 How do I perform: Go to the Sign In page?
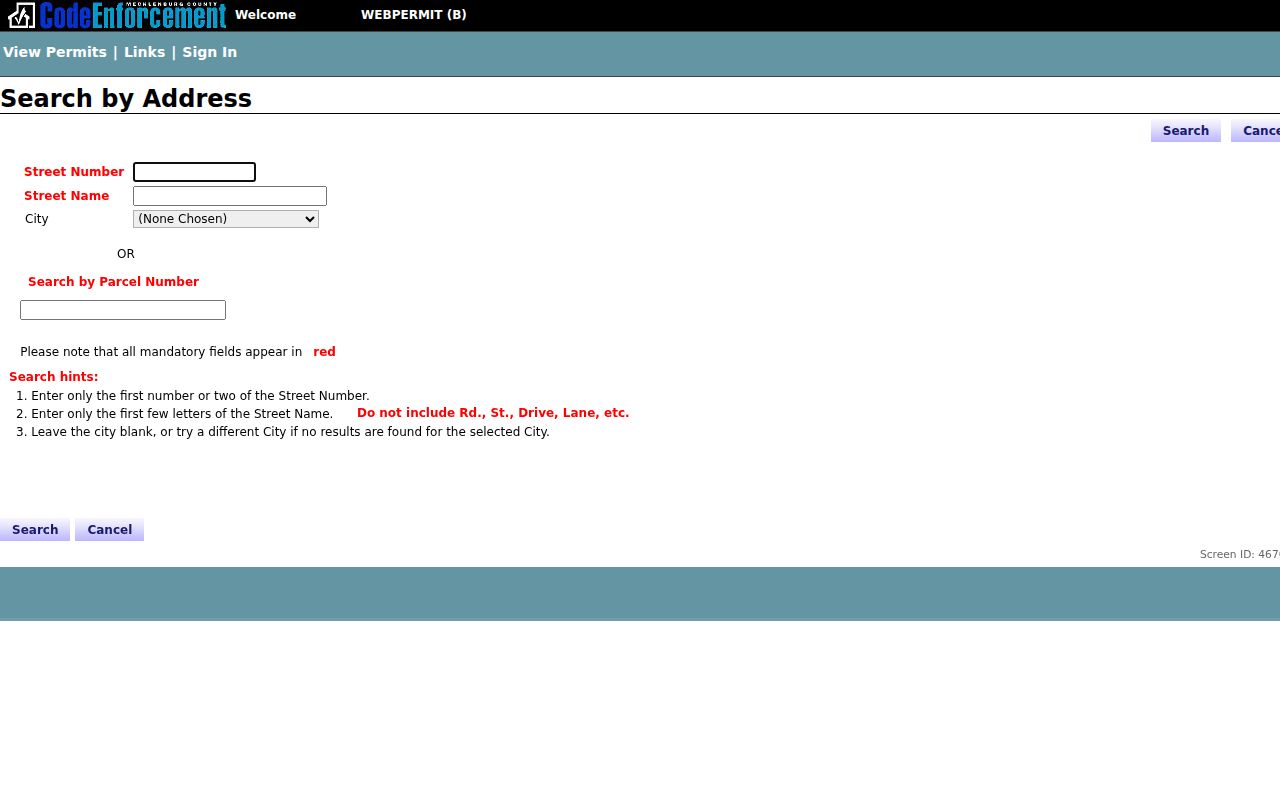[209, 52]
